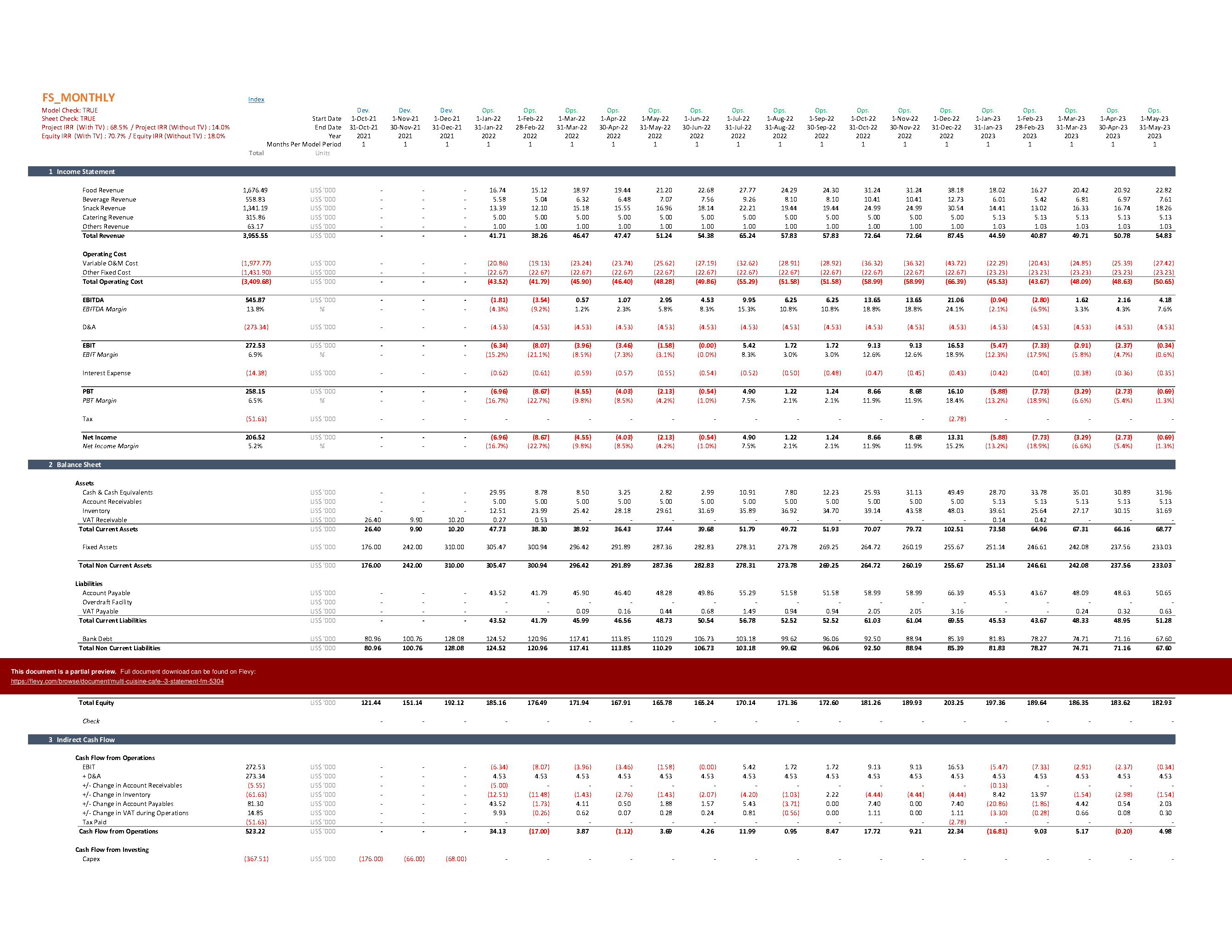Screen dimensions: 1232x952
Task: Click the Total Current Assets label
Action: point(108,529)
